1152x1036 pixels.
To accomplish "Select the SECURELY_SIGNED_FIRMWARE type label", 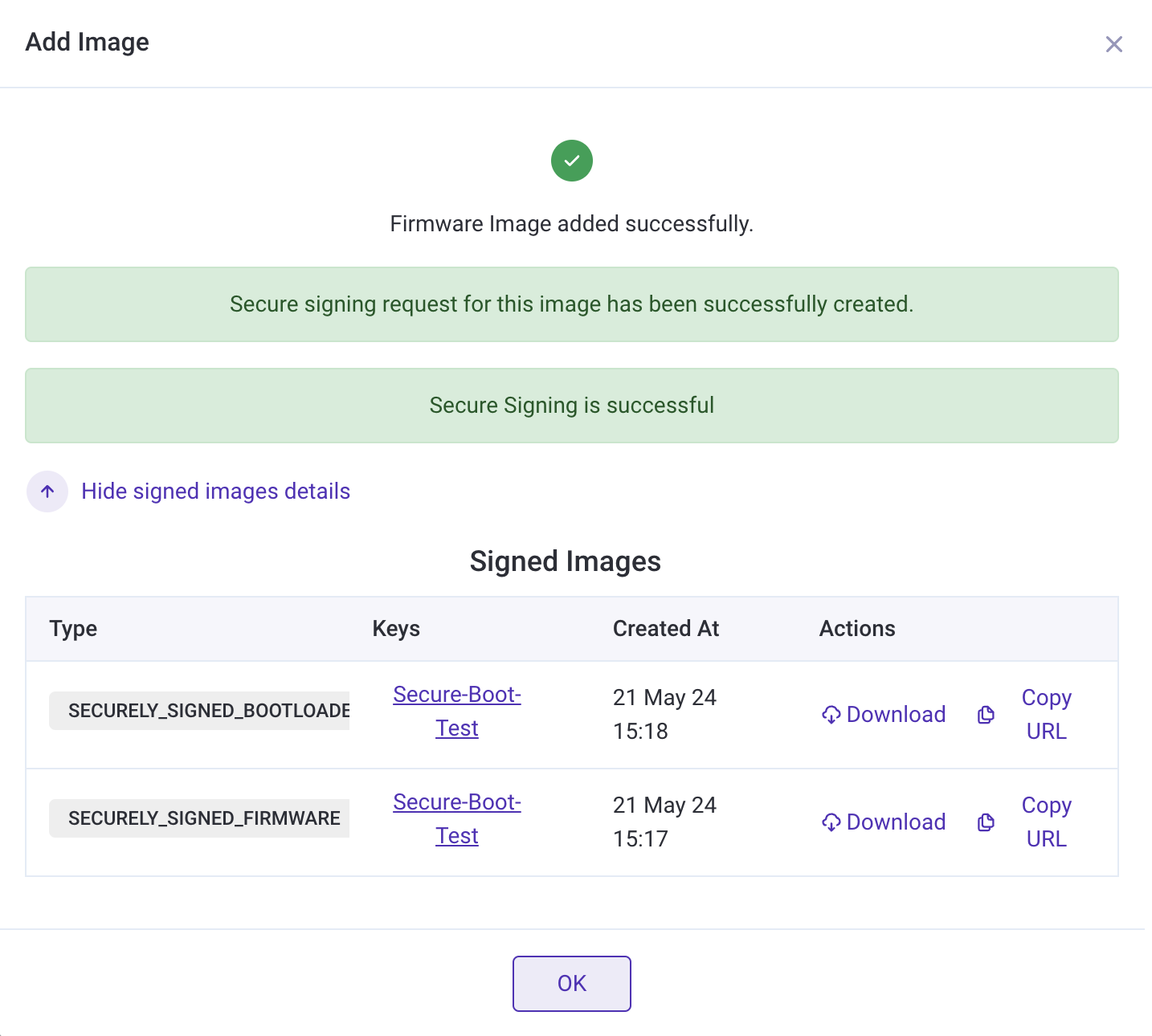I will [199, 818].
